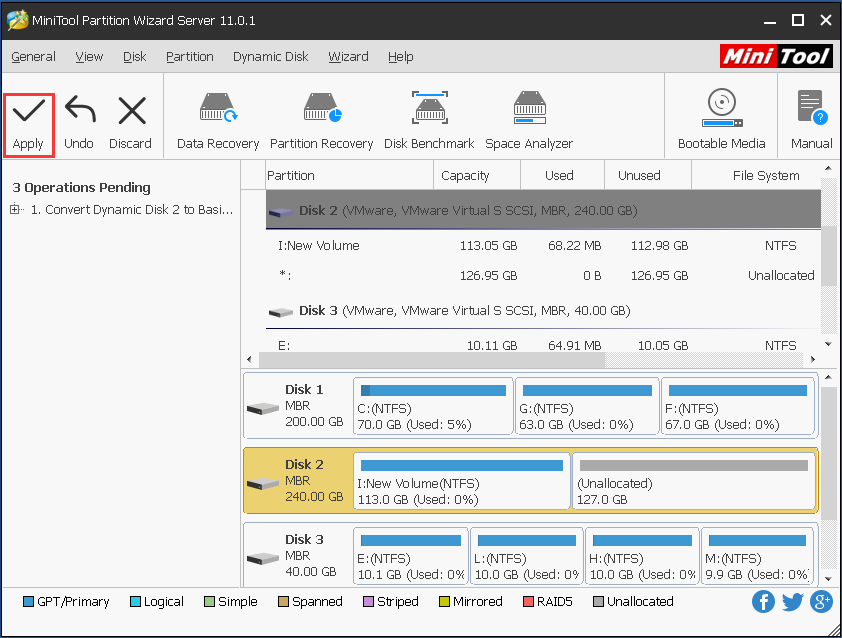
Task: Expand the Convert Dynamic Disk 2 operation
Action: point(15,209)
